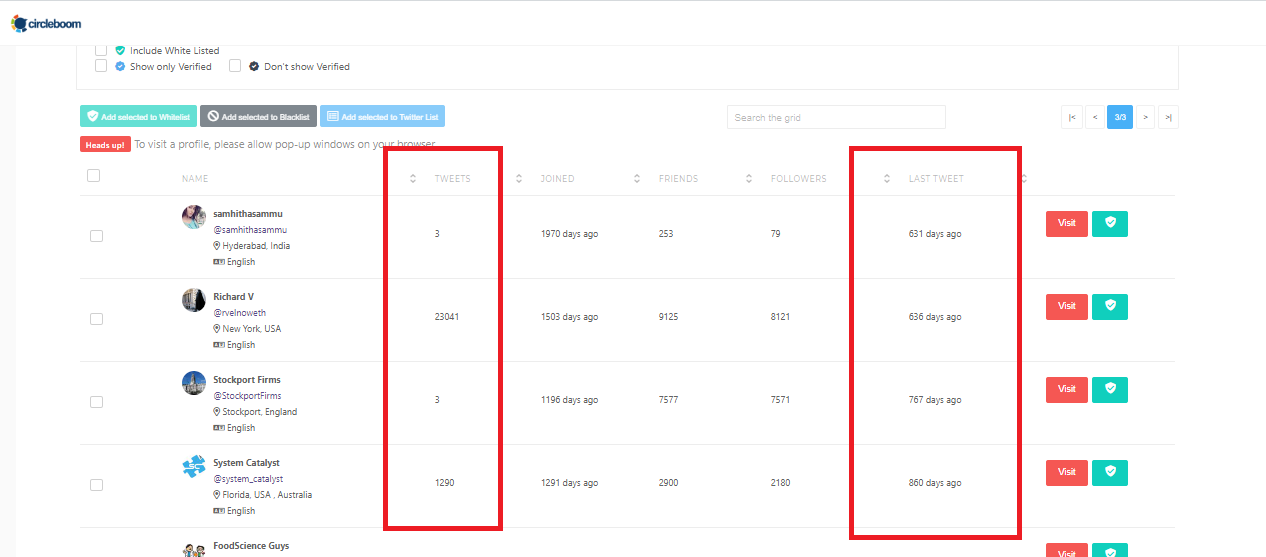Image resolution: width=1266 pixels, height=557 pixels.
Task: Click the Heads up! badge
Action: pyautogui.click(x=105, y=145)
